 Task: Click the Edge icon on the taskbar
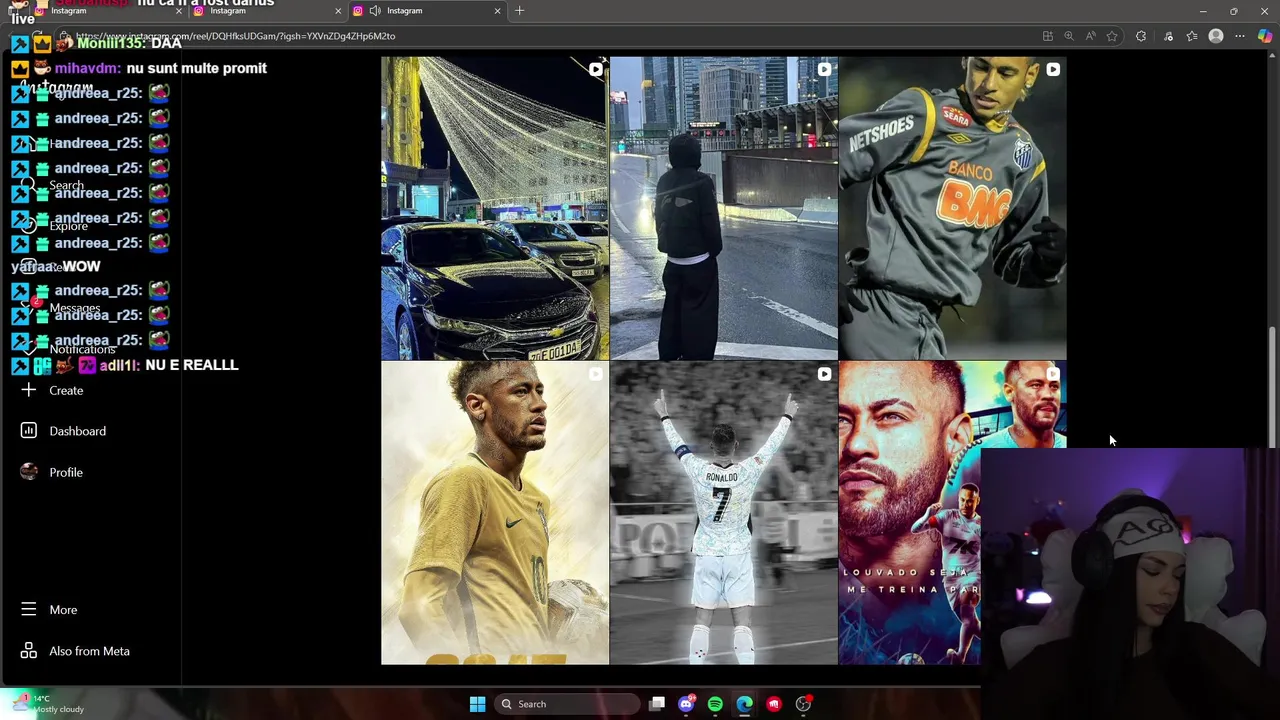[x=745, y=704]
